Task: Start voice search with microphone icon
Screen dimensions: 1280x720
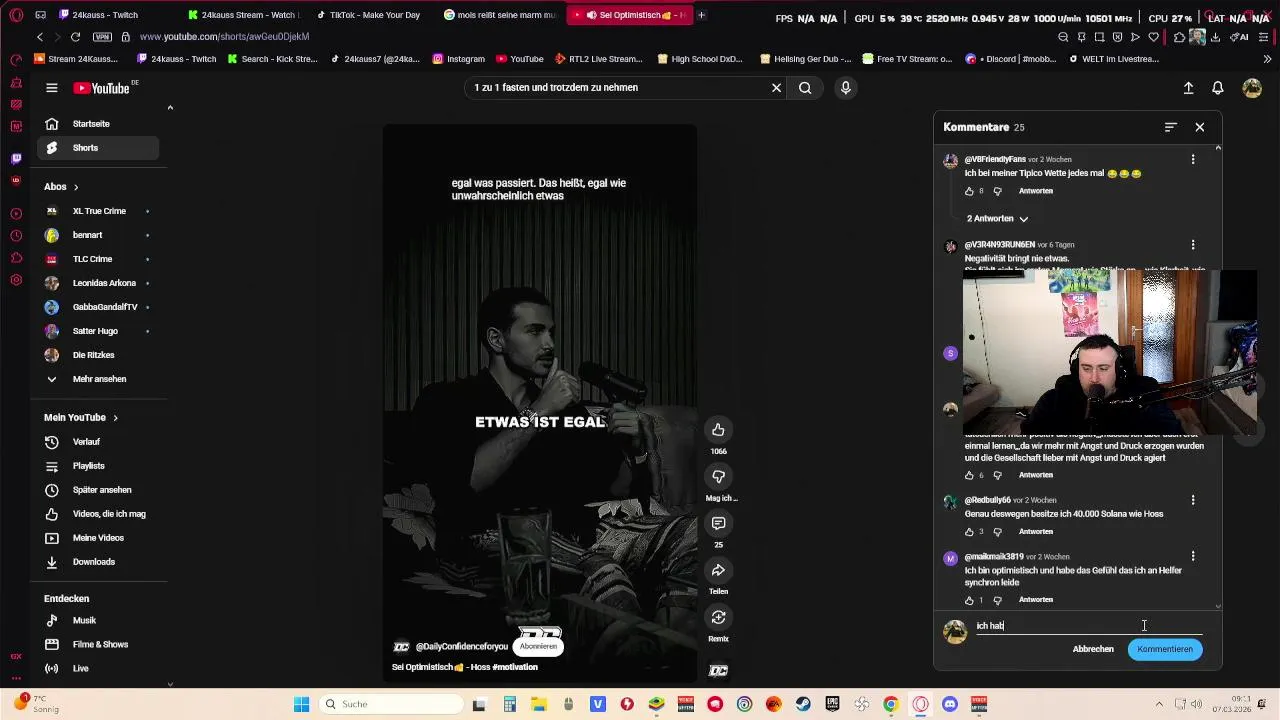Action: [x=845, y=88]
